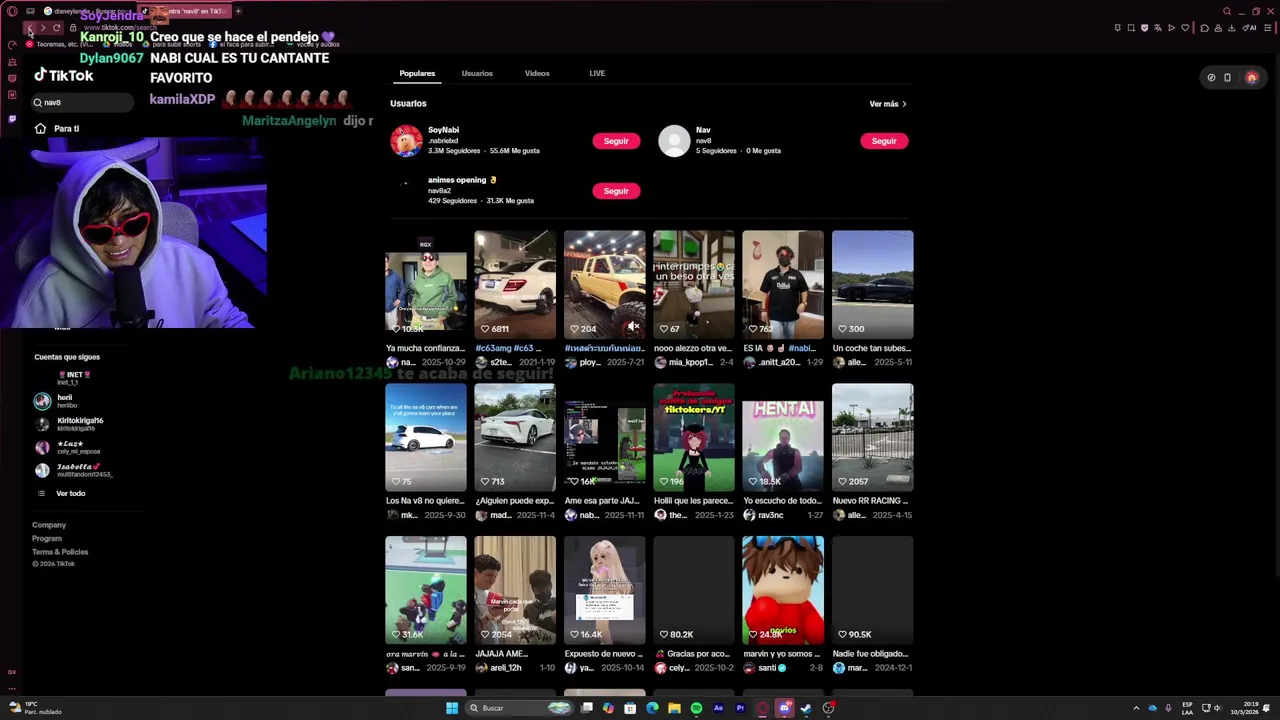
Task: Open Discord icon in the taskbar
Action: (x=784, y=708)
